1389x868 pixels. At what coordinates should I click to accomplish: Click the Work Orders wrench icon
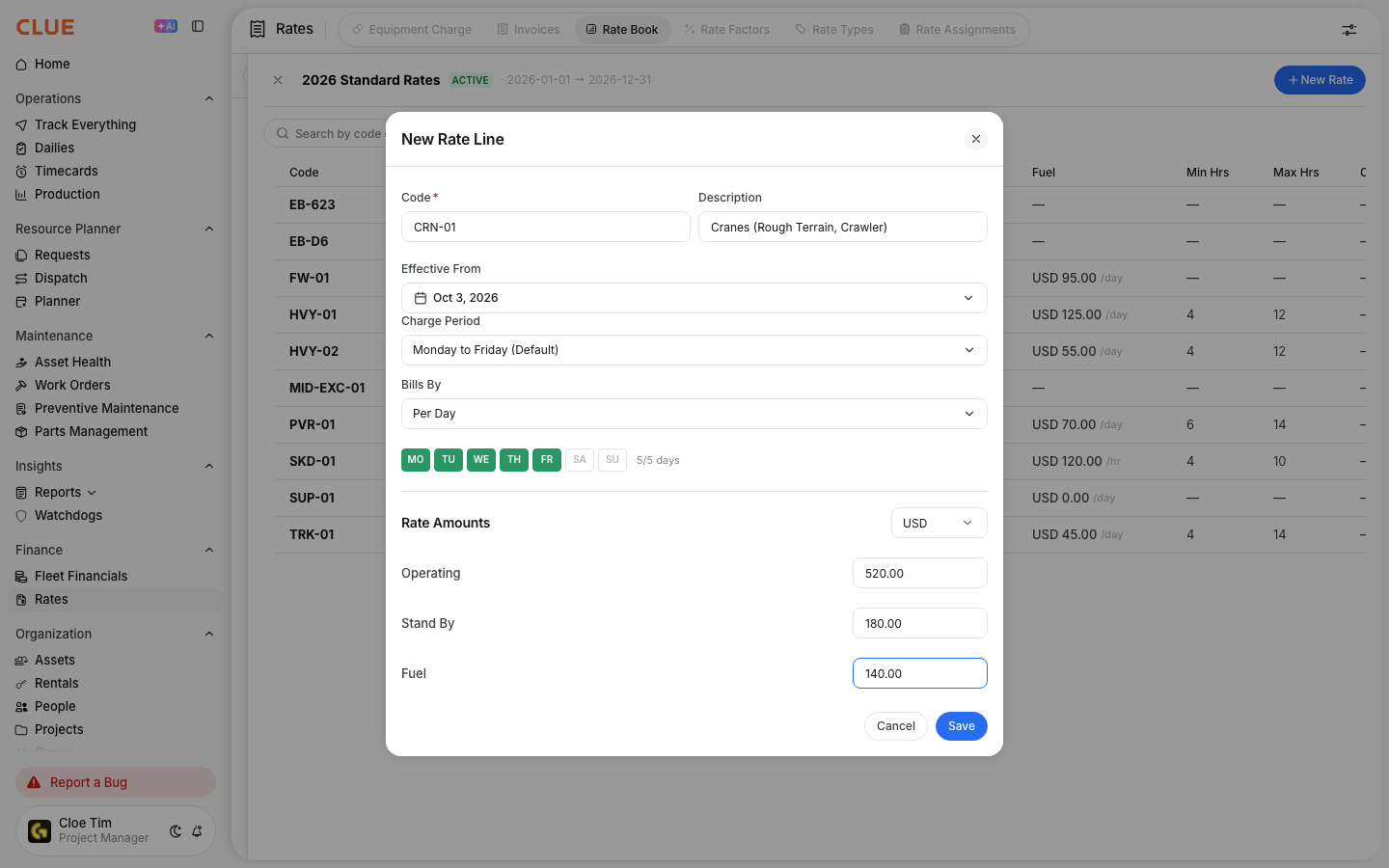pos(21,385)
